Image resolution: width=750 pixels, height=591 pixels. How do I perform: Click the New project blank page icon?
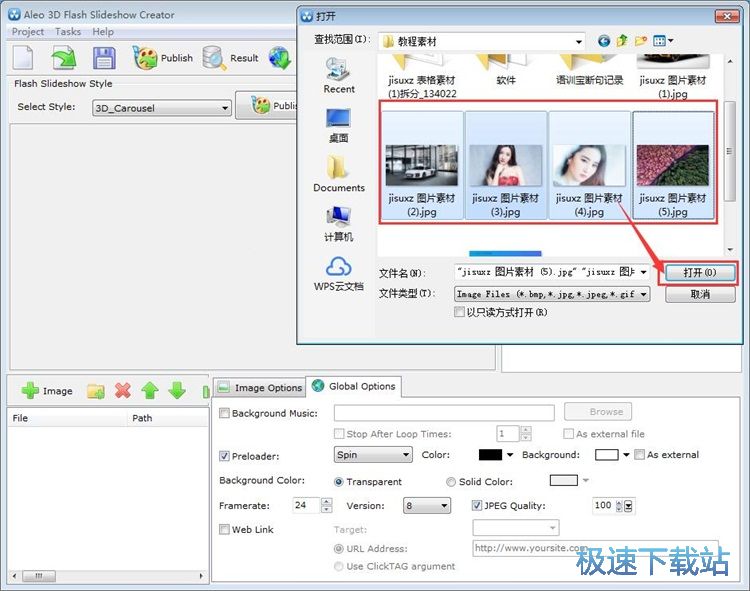[x=23, y=58]
